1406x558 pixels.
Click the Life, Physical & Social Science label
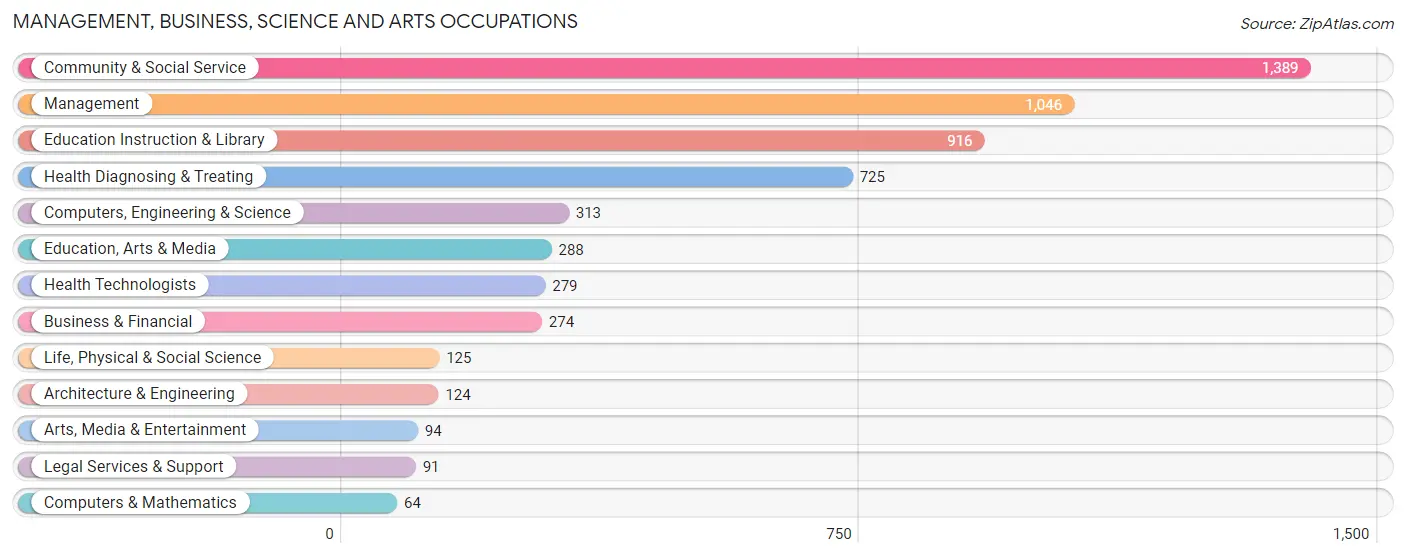[x=152, y=358]
